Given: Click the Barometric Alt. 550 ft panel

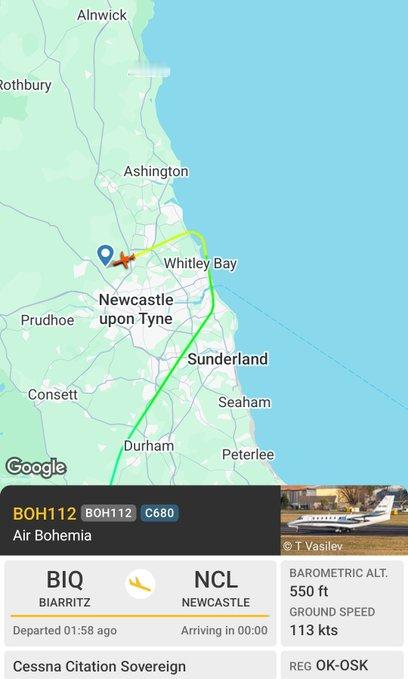Looking at the screenshot, I should tap(342, 582).
